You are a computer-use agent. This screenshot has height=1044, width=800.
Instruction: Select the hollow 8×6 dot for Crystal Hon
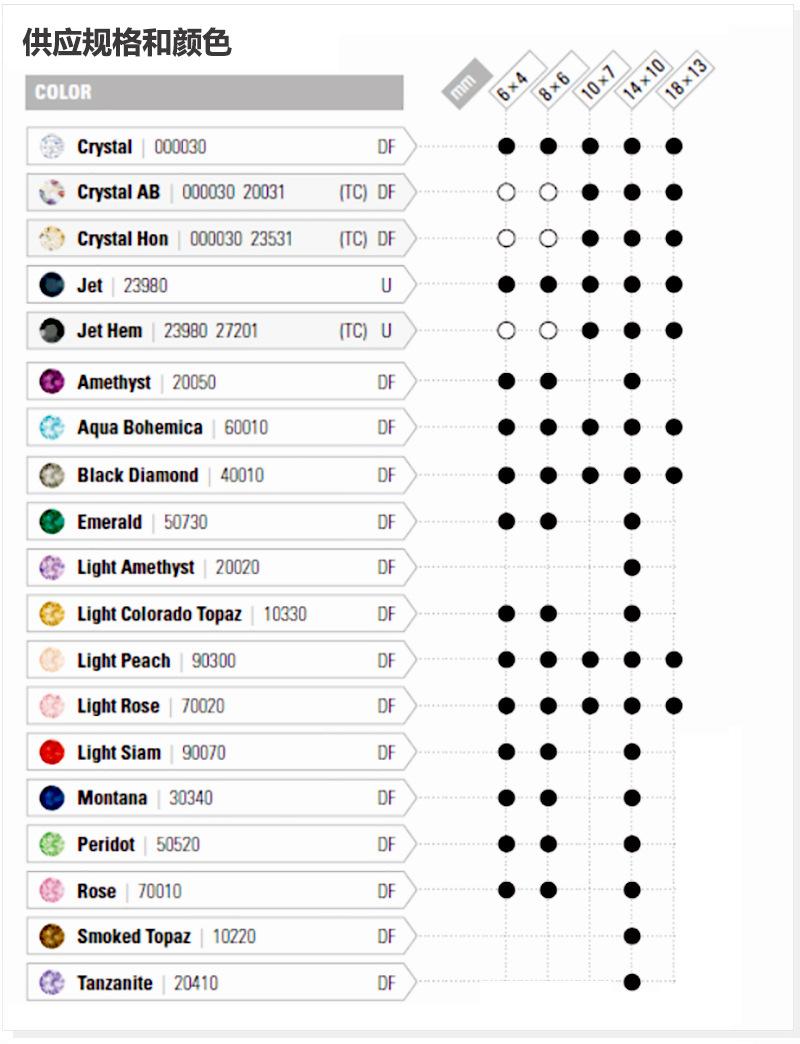(548, 238)
